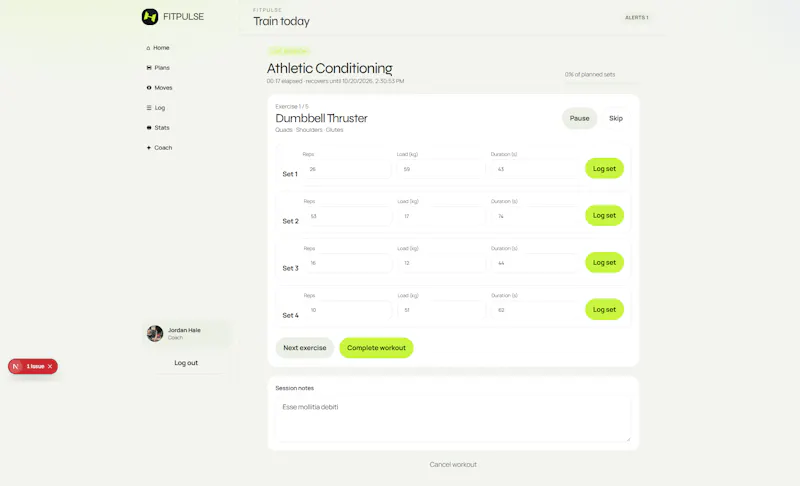Go to the Next exercise
This screenshot has height=486, width=800.
click(x=305, y=348)
